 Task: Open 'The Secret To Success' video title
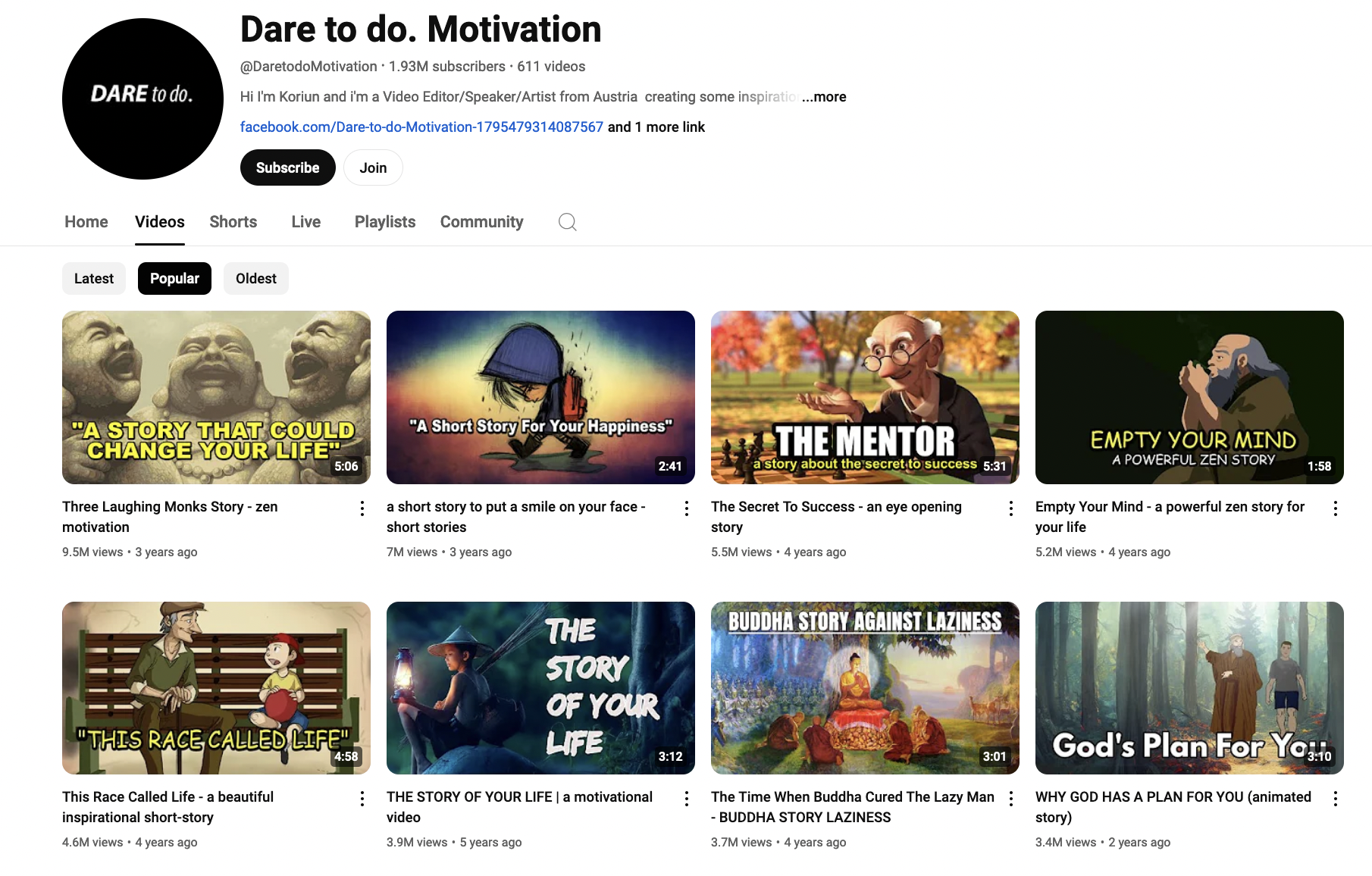coord(836,517)
